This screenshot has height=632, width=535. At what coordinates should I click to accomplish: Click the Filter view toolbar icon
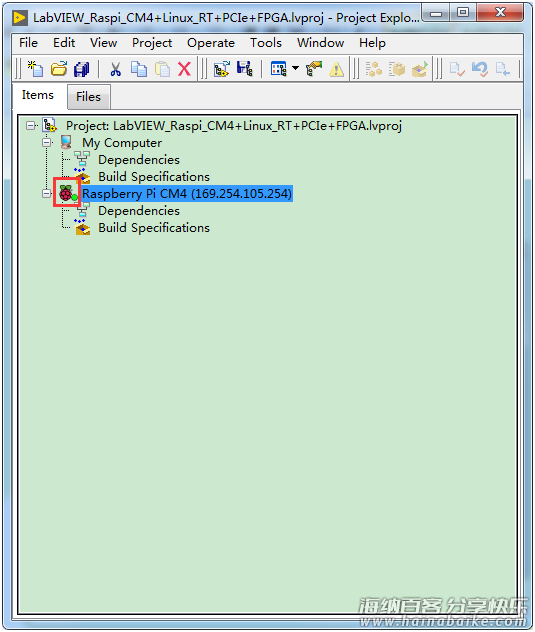coord(279,69)
